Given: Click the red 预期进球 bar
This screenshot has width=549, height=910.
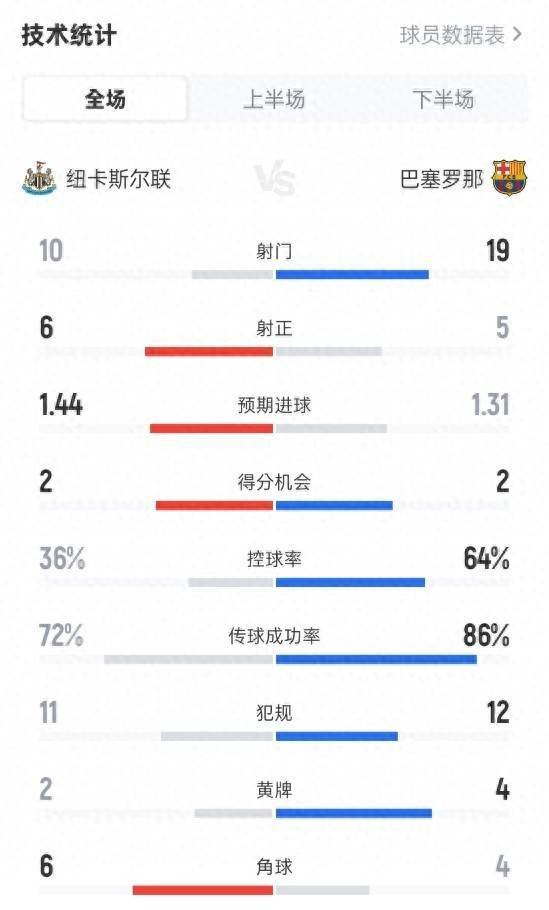Looking at the screenshot, I should point(211,429).
